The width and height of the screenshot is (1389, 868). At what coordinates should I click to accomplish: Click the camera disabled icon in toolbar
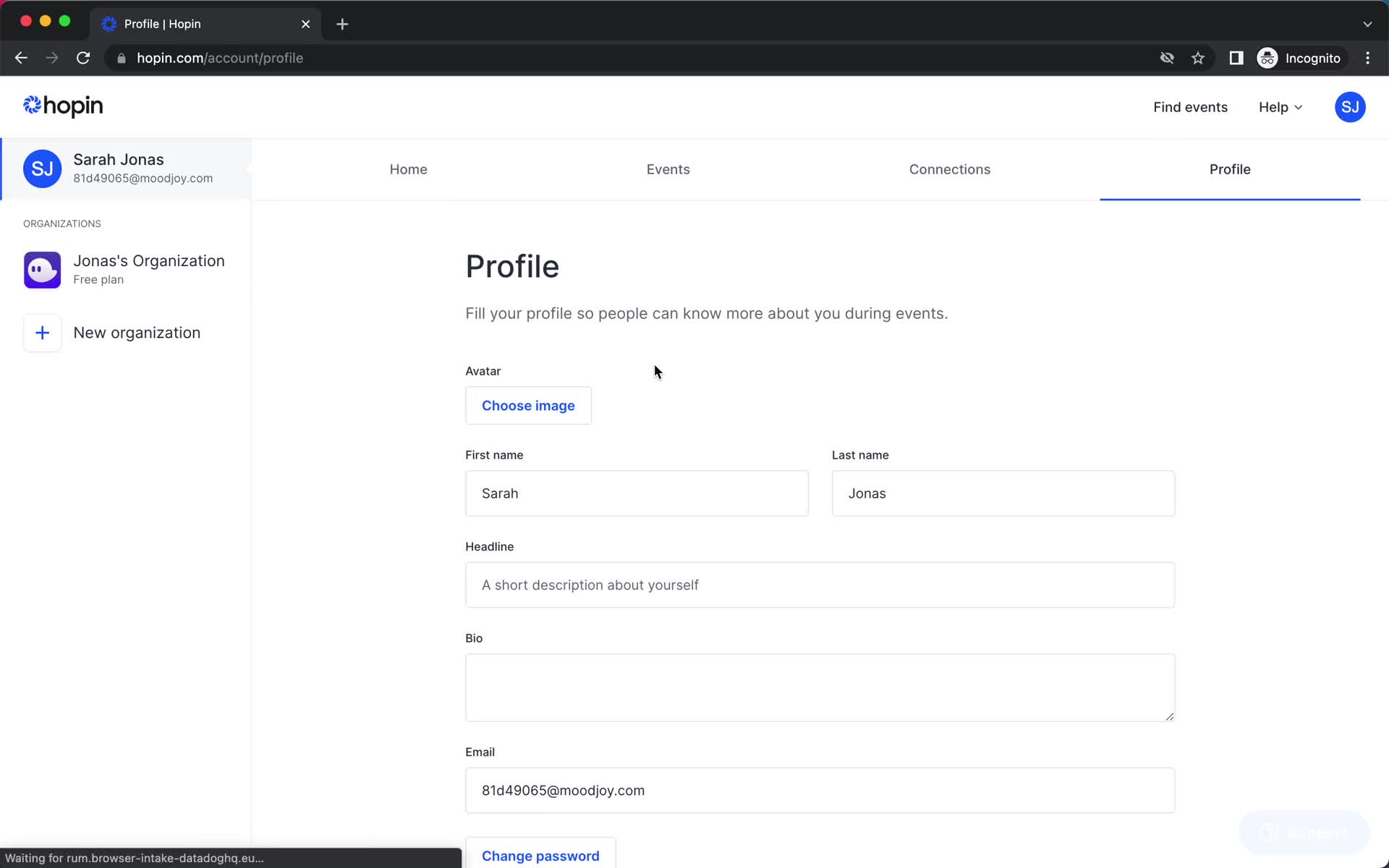tap(1166, 58)
